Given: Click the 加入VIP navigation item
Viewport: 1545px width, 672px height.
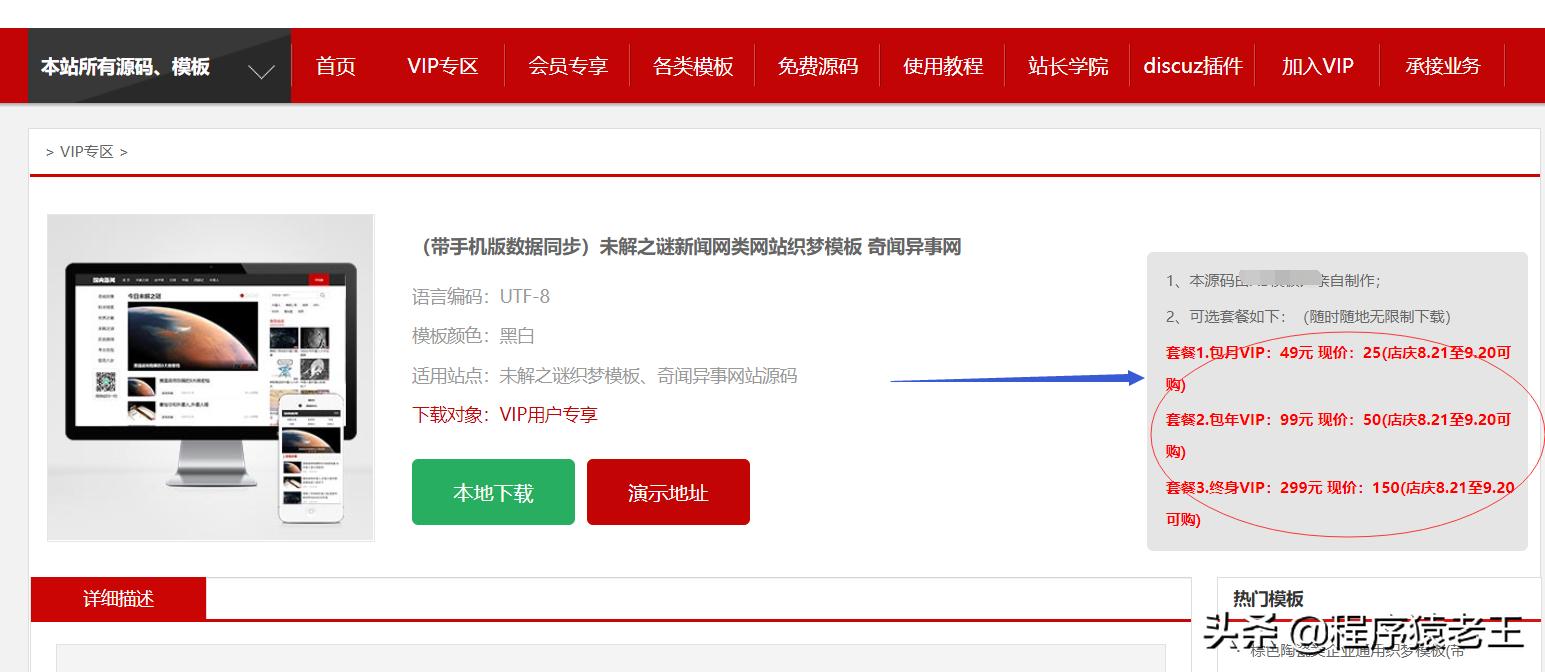Looking at the screenshot, I should tap(1317, 66).
